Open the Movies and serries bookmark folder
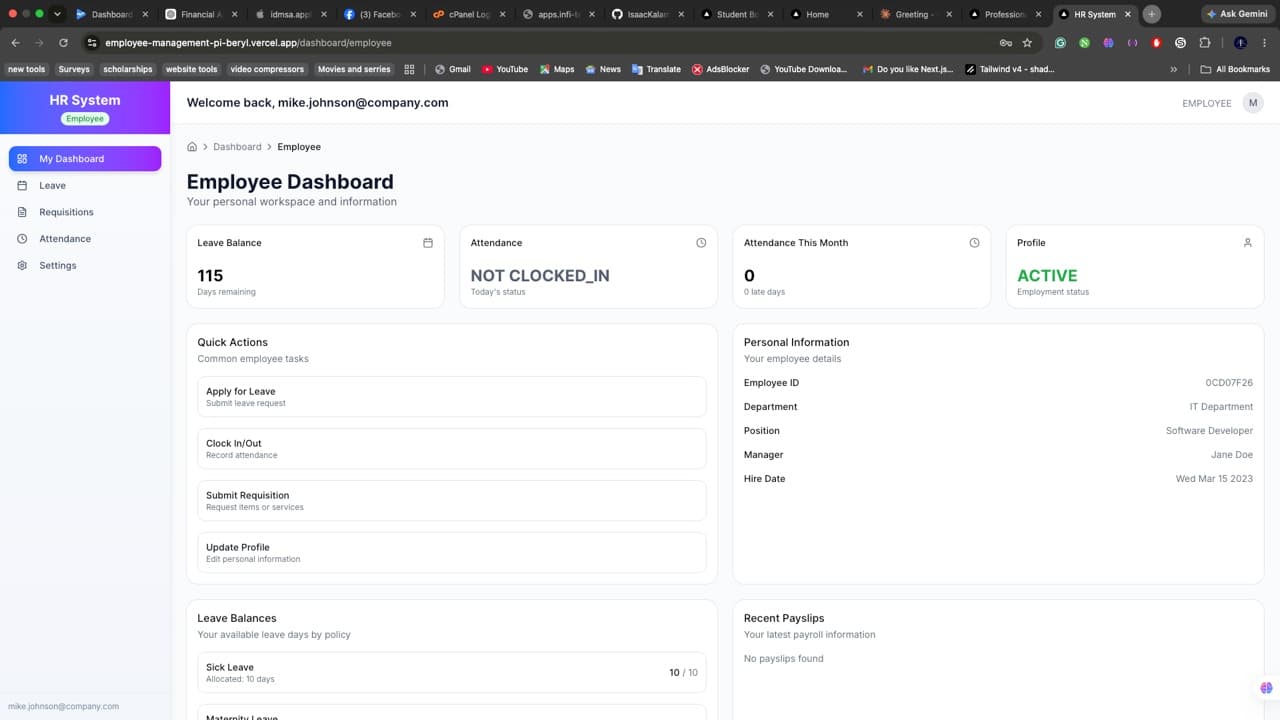This screenshot has height=720, width=1280. tap(354, 69)
